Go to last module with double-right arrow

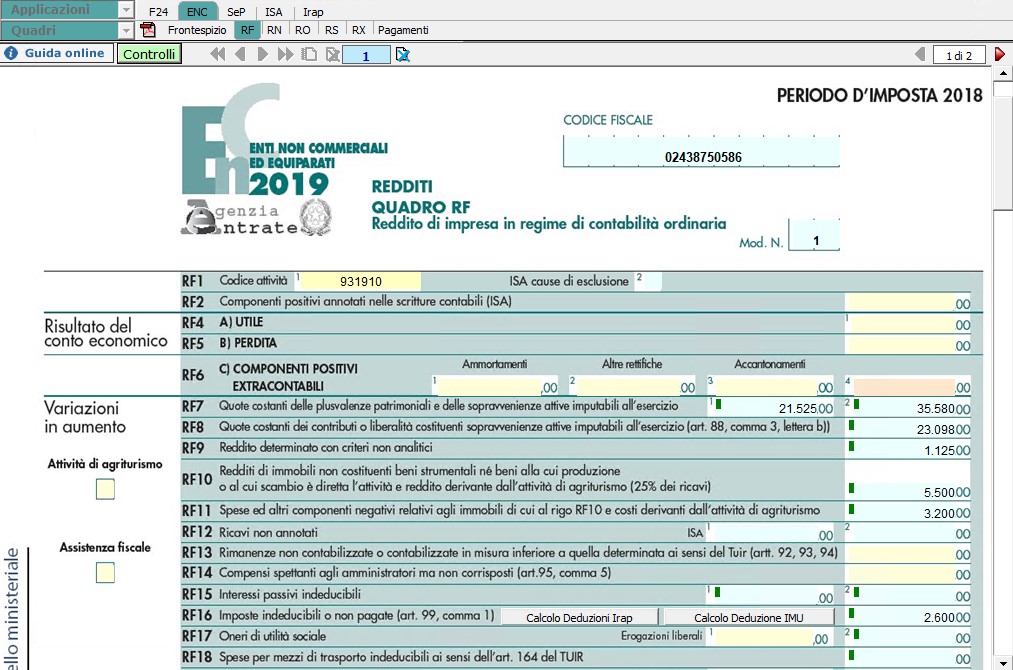pyautogui.click(x=285, y=55)
